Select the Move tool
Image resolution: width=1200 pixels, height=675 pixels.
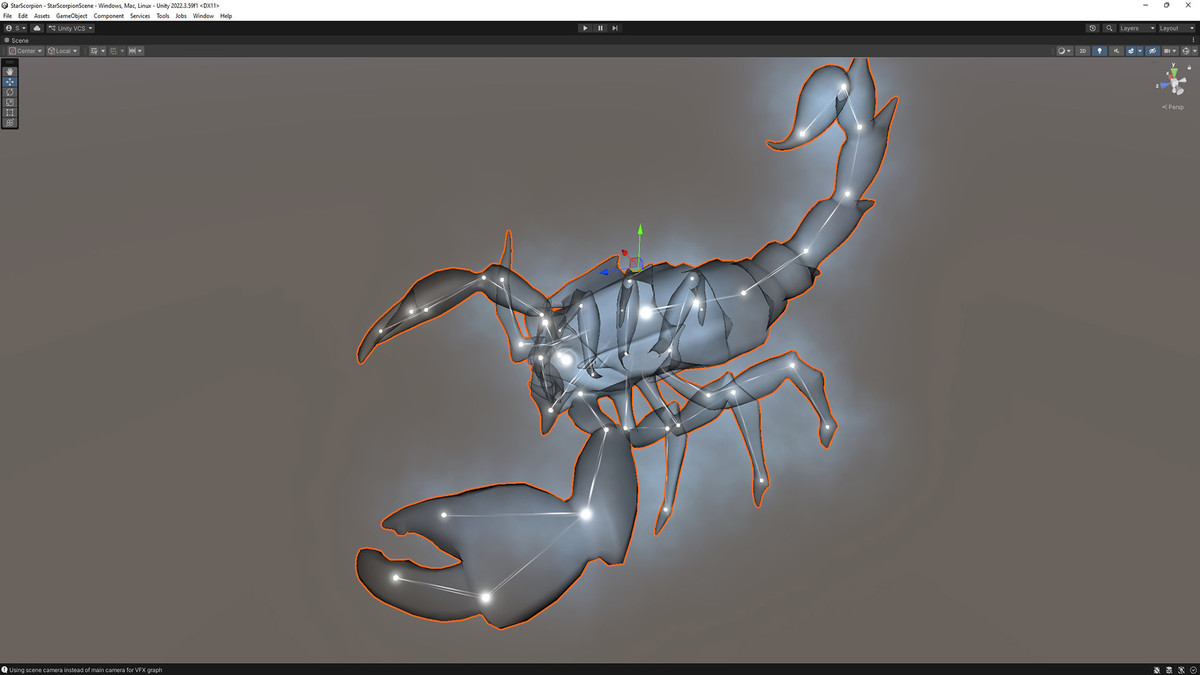coord(10,82)
